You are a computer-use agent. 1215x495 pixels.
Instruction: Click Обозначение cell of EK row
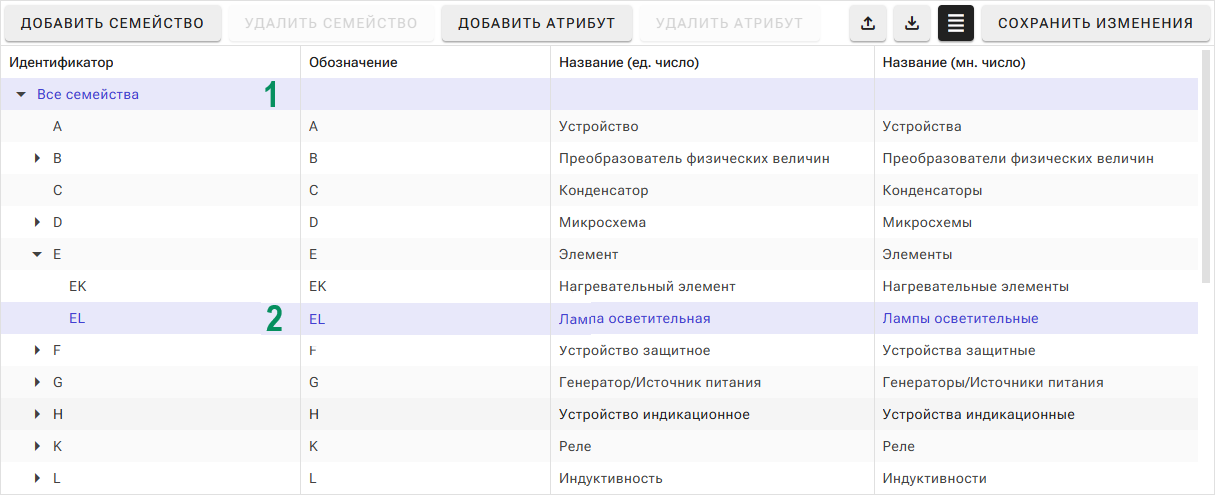(x=425, y=287)
